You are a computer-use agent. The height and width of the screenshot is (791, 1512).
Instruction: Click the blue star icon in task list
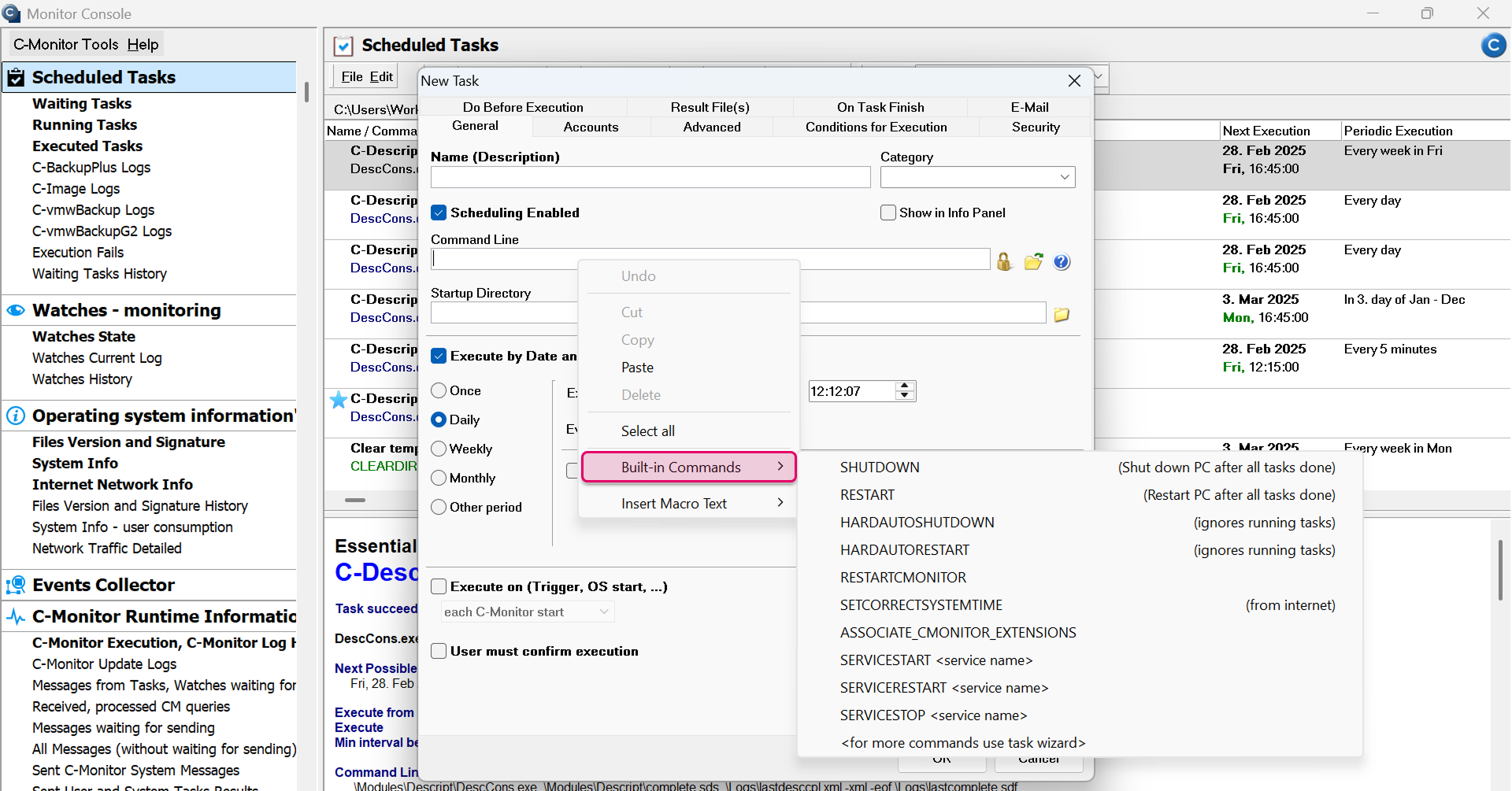339,400
